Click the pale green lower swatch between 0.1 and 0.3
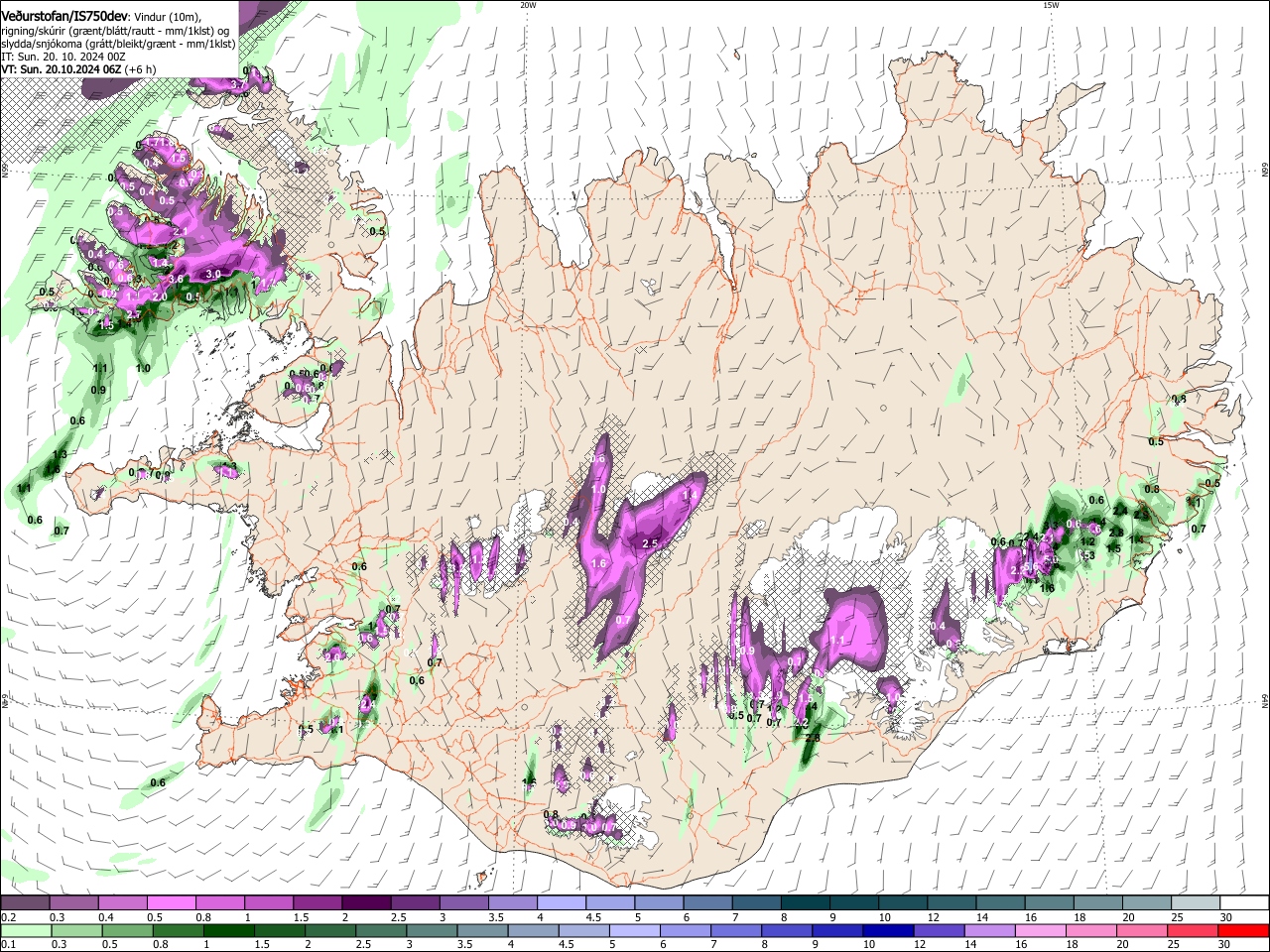Screen dimensions: 1270x952 (x=27, y=930)
